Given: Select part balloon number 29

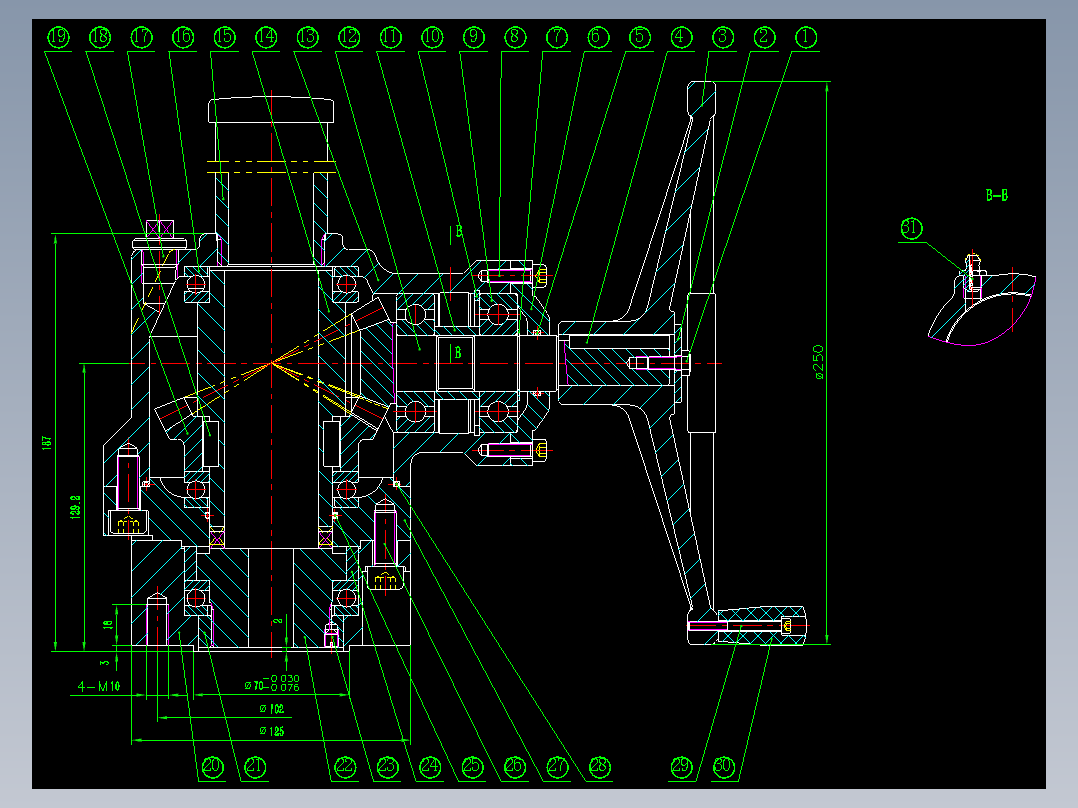Looking at the screenshot, I should 681,767.
